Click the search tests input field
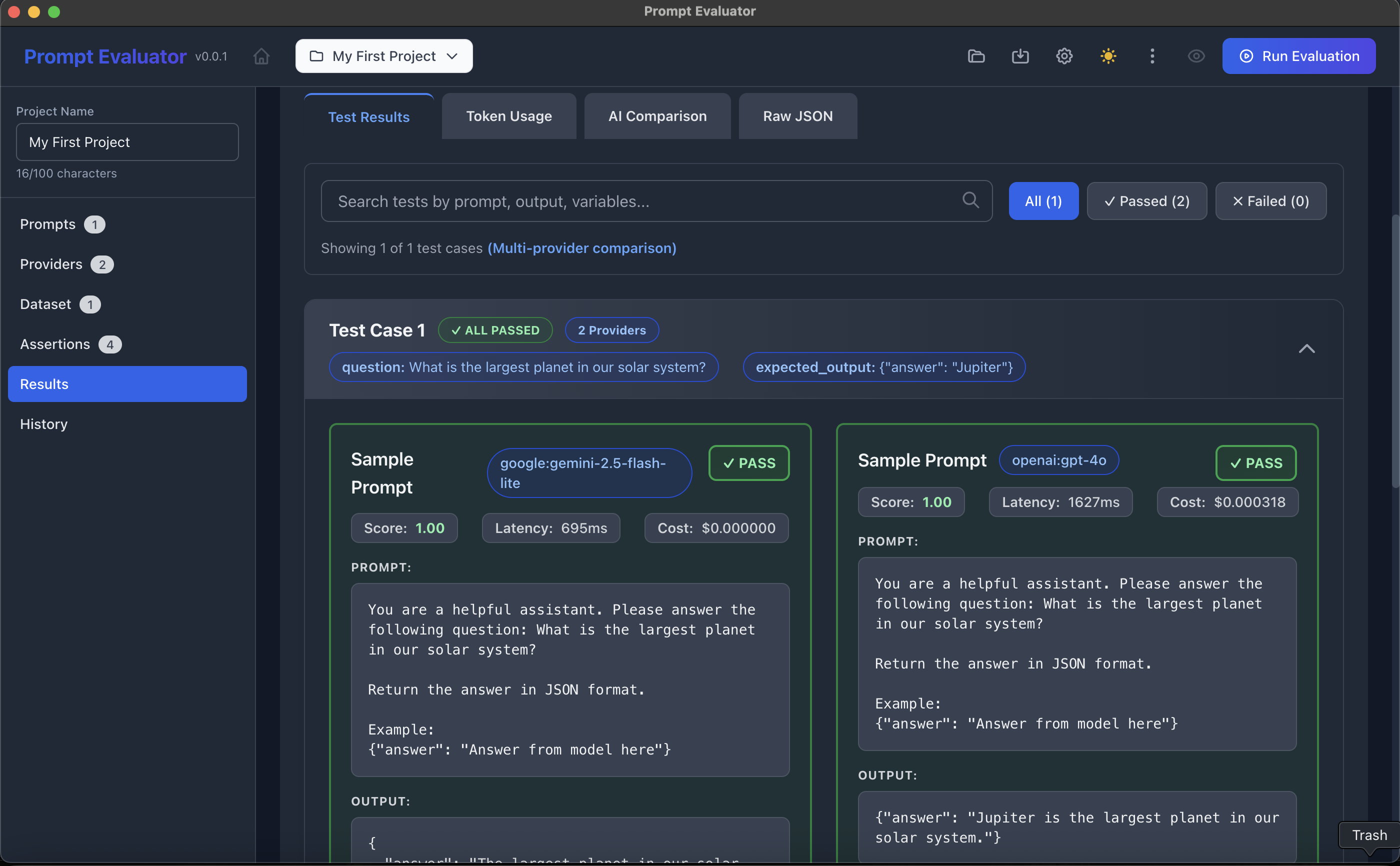 641,201
